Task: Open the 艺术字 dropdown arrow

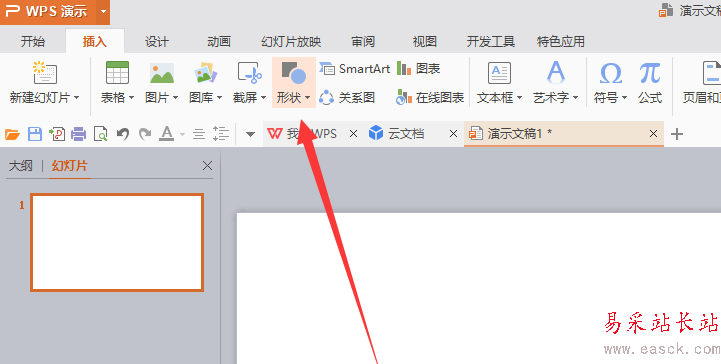Action: point(576,97)
